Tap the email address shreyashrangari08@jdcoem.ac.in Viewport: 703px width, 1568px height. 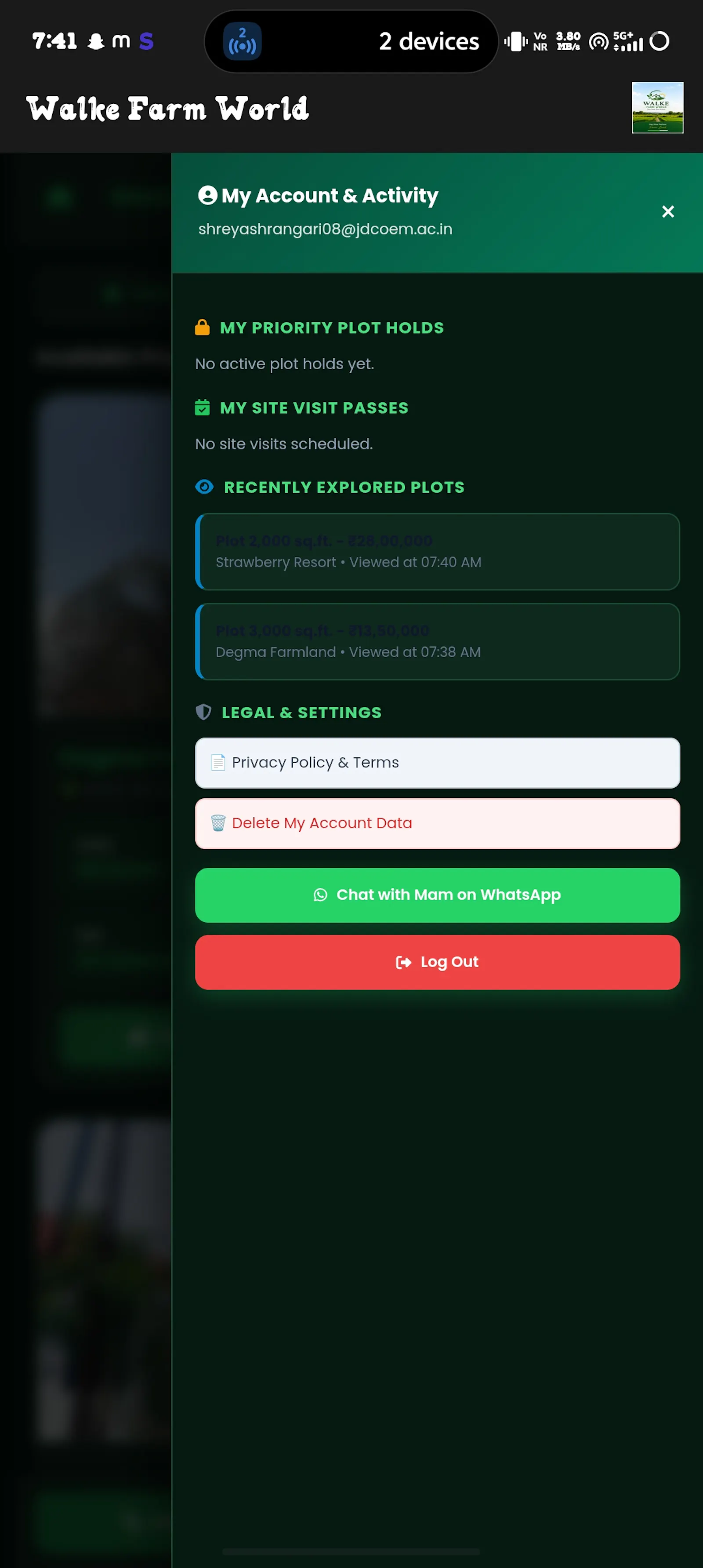(325, 229)
